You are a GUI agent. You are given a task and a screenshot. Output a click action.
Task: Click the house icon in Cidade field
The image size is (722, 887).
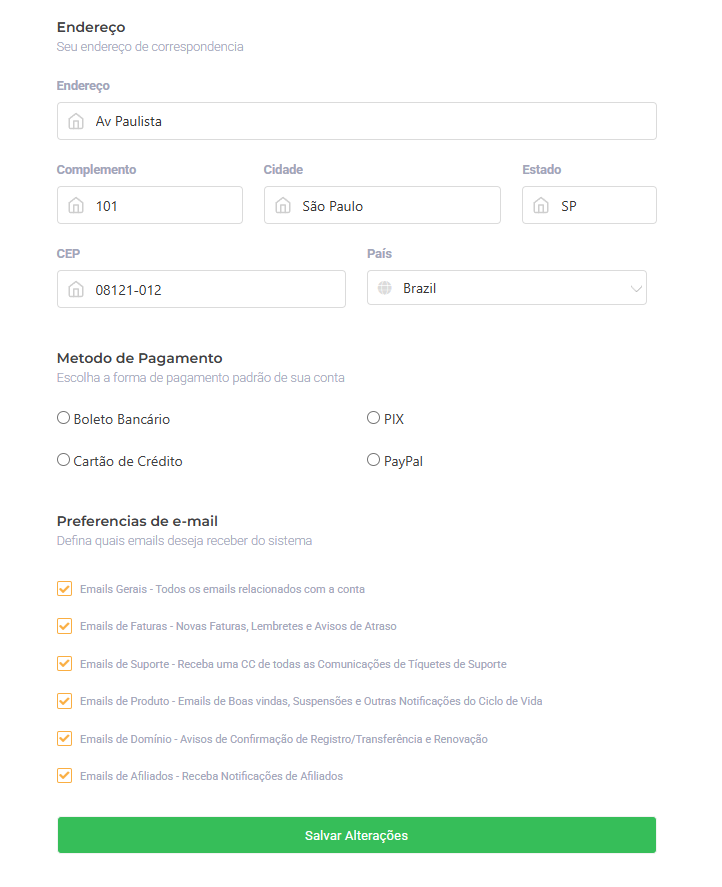[x=283, y=206]
